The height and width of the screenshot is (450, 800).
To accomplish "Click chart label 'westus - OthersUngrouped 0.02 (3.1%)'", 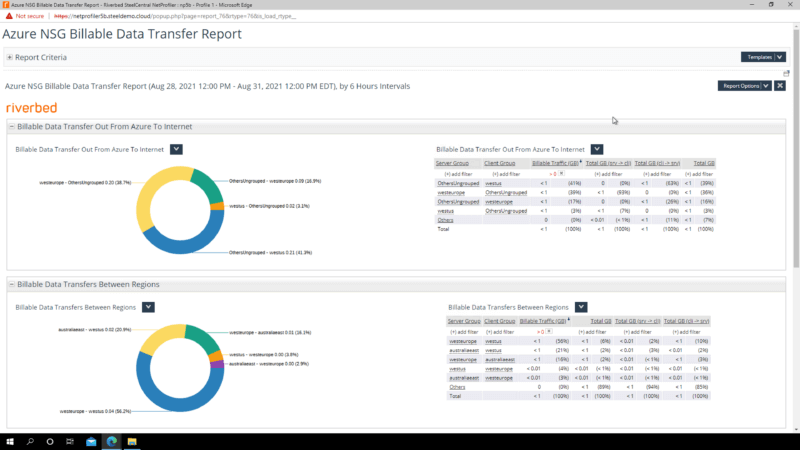I will pyautogui.click(x=269, y=206).
